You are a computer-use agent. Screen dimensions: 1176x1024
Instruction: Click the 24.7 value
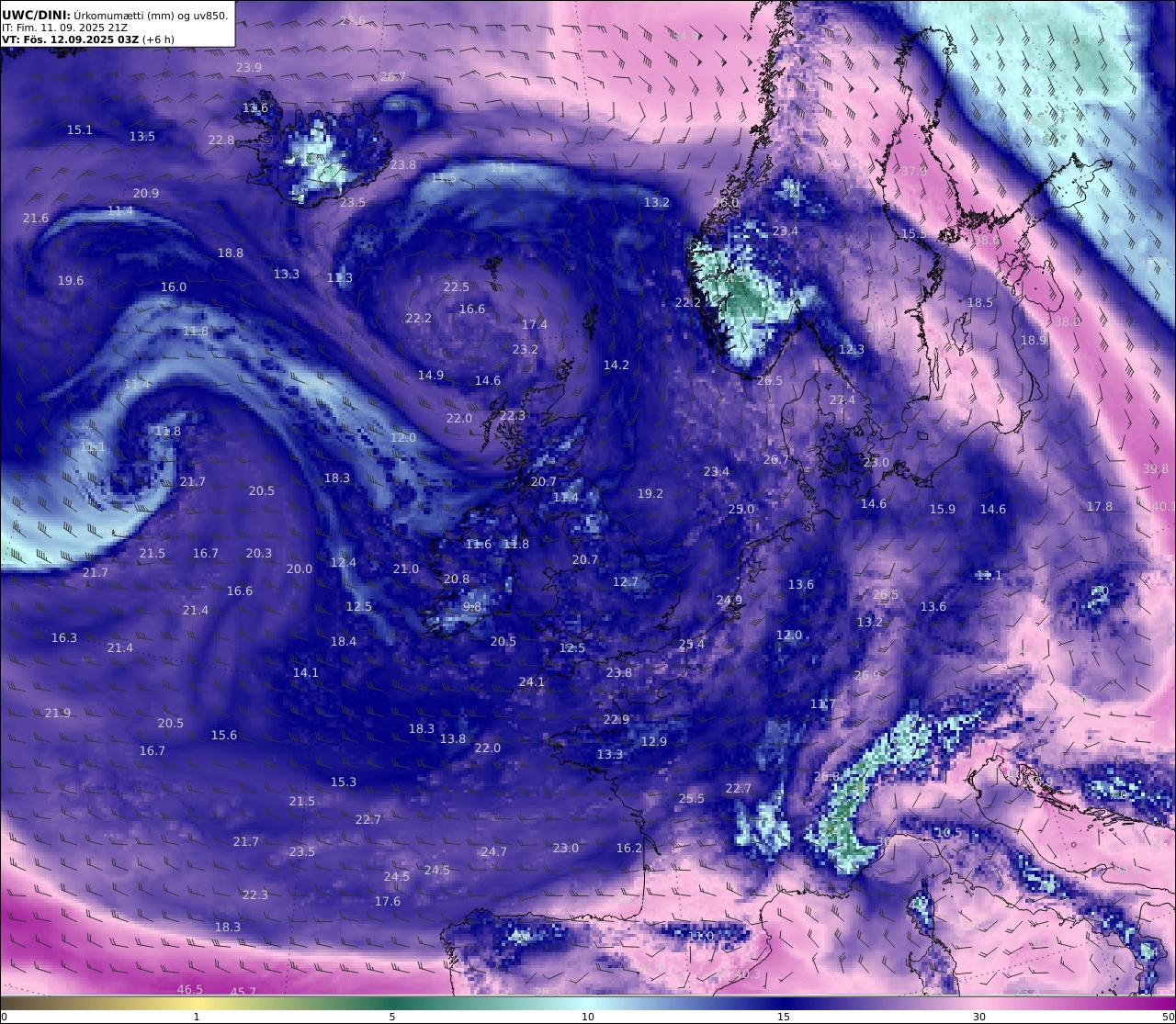coord(494,852)
